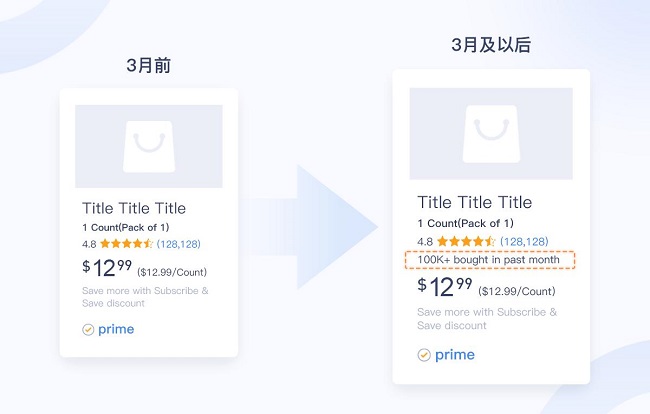Click the "3月及以后" heading
This screenshot has height=414, width=650.
click(x=491, y=46)
